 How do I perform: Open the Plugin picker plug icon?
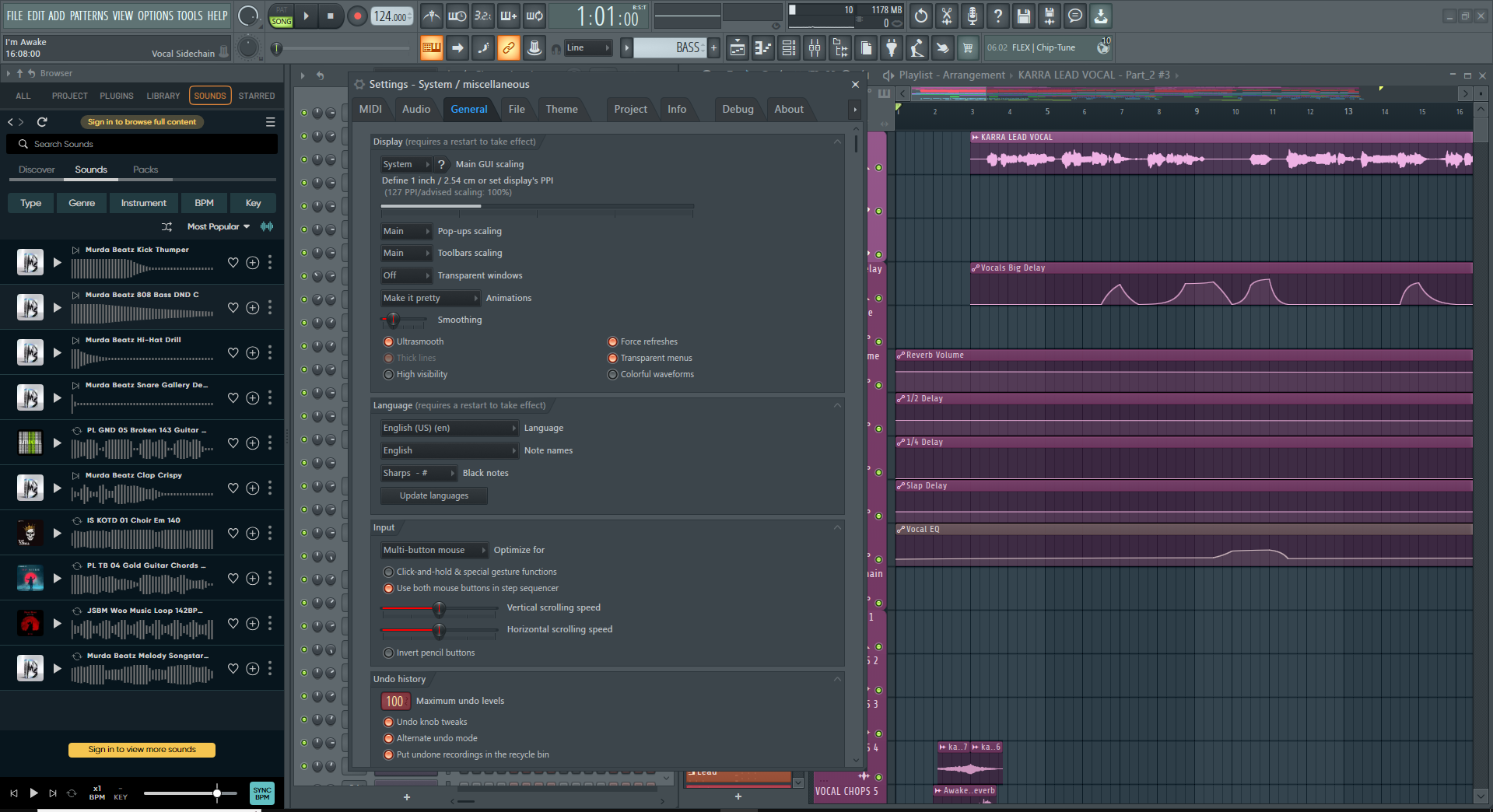pyautogui.click(x=892, y=47)
